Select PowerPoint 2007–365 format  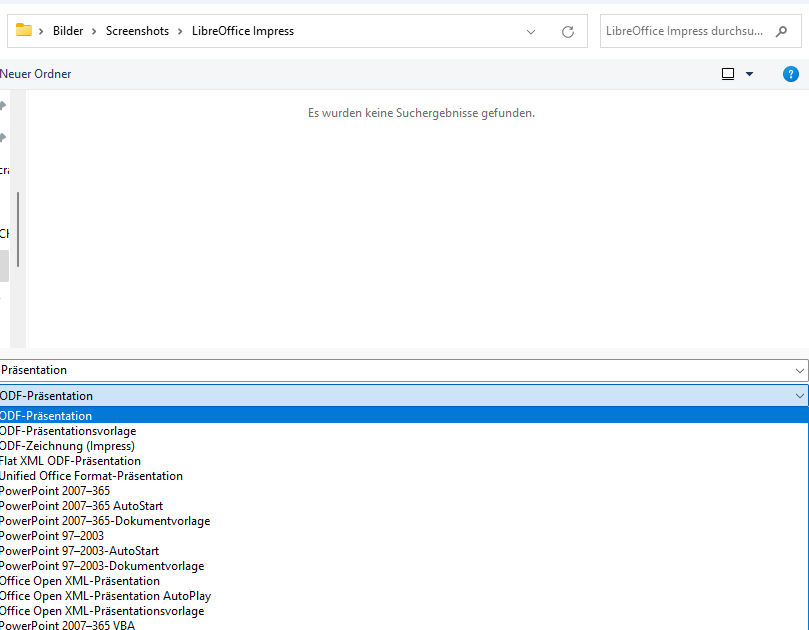(55, 491)
